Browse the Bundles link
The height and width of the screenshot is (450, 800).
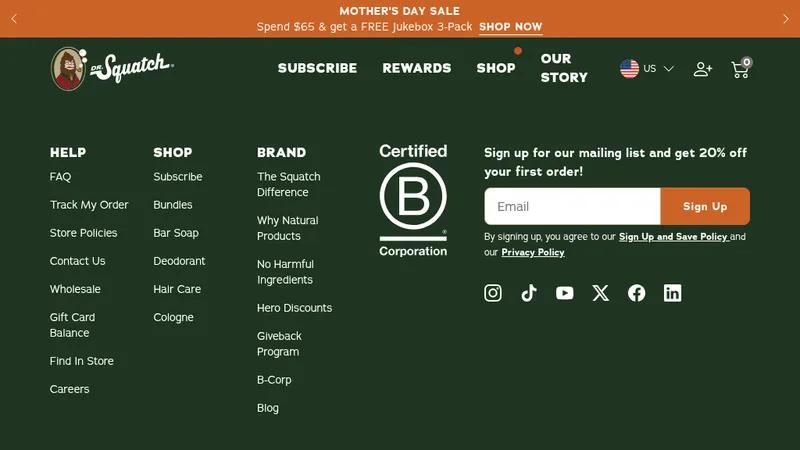pyautogui.click(x=172, y=205)
